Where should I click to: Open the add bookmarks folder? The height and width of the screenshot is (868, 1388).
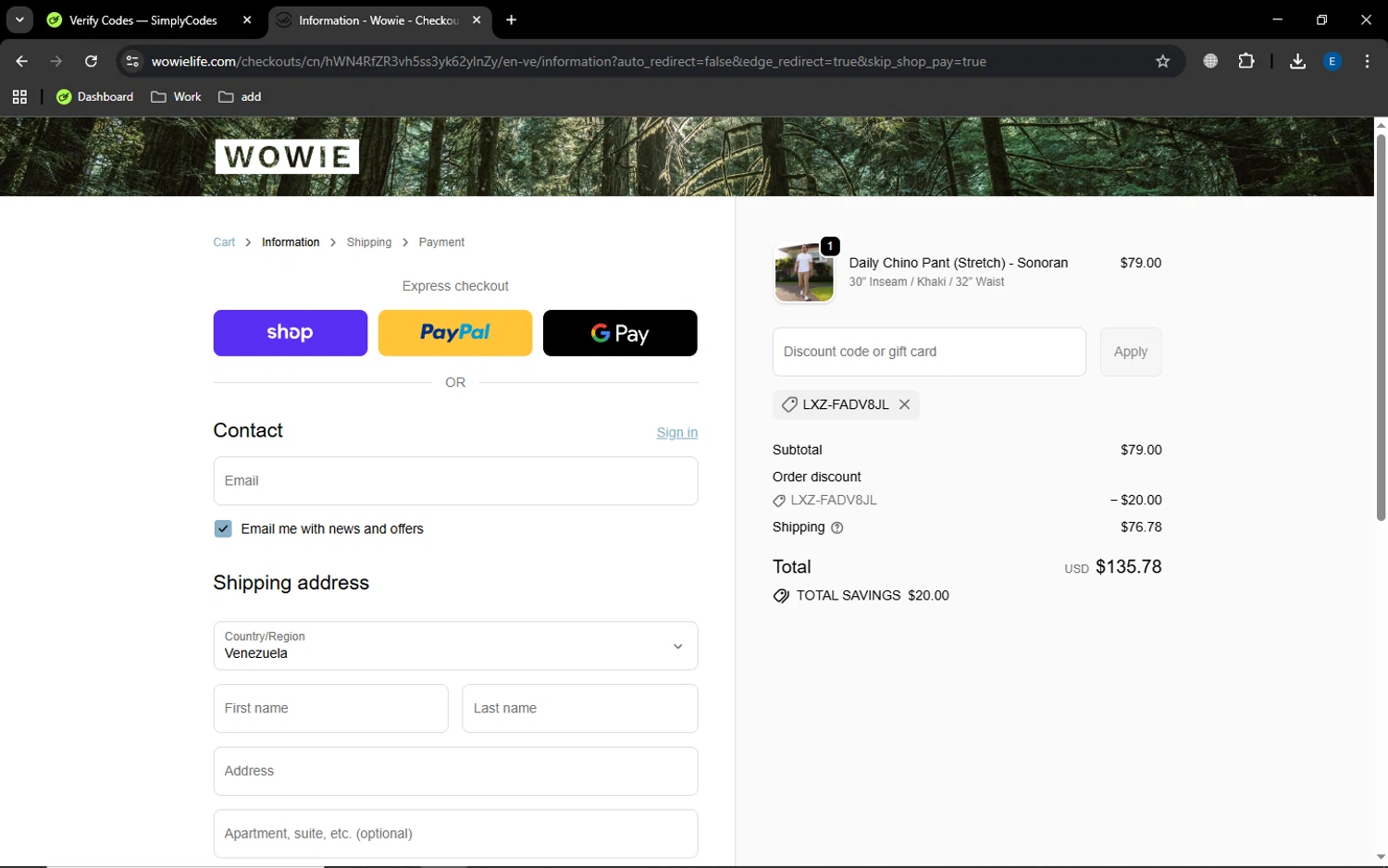click(240, 97)
